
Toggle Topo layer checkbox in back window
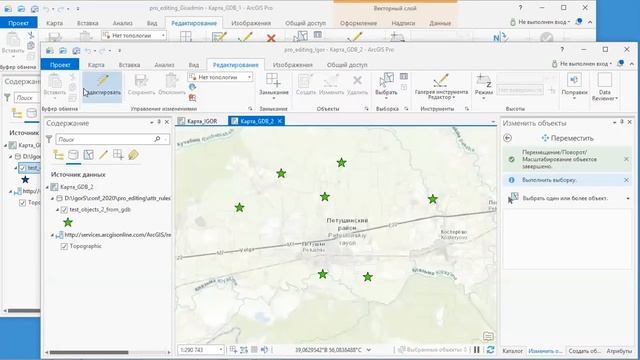[22, 203]
